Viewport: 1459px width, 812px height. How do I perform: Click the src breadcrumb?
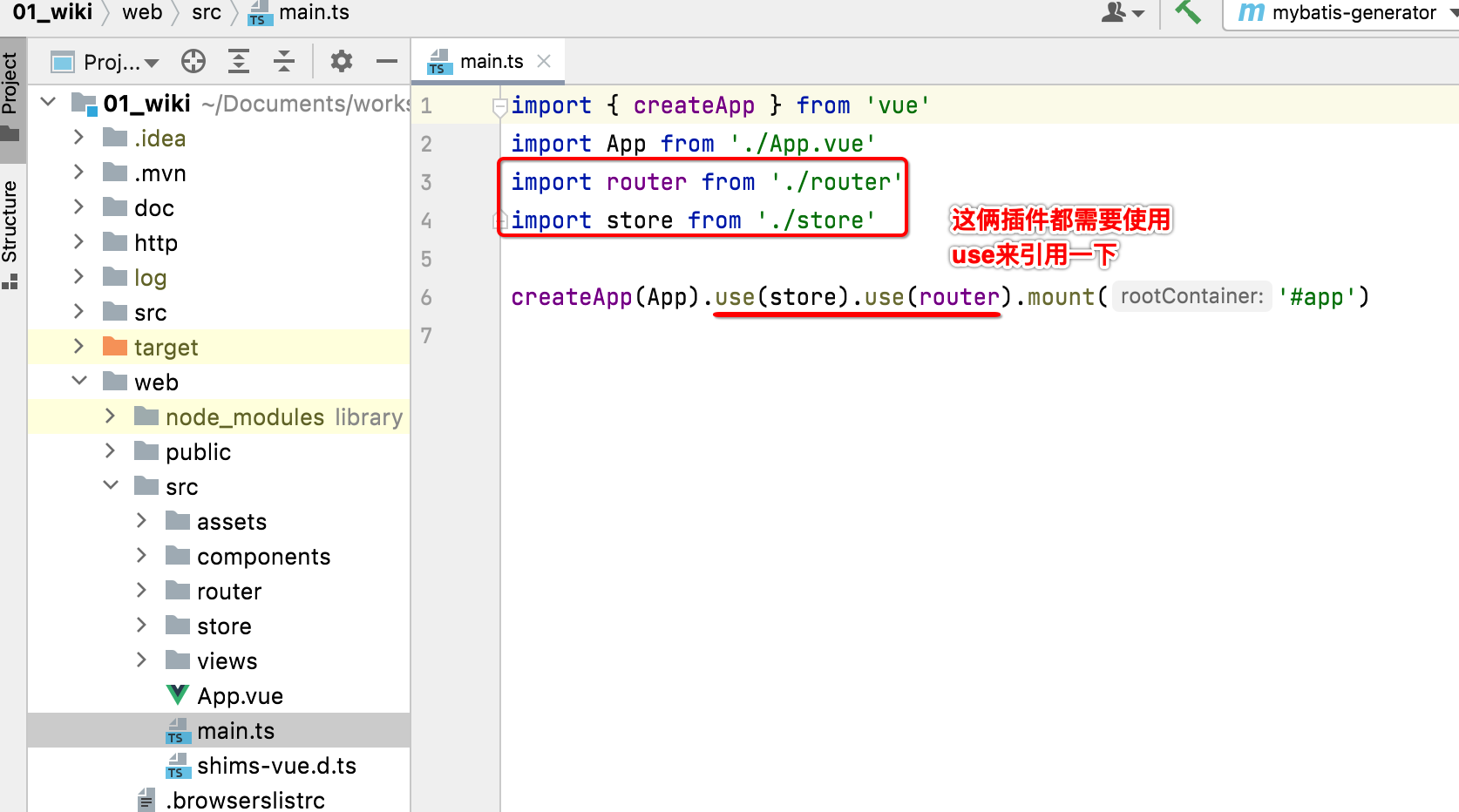tap(207, 12)
